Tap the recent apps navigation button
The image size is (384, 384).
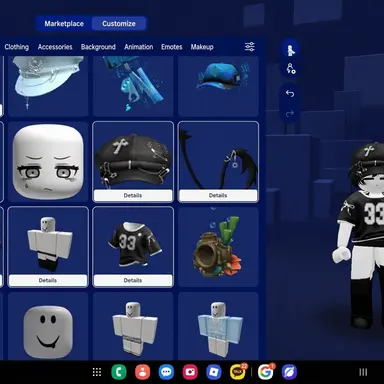coord(363,372)
